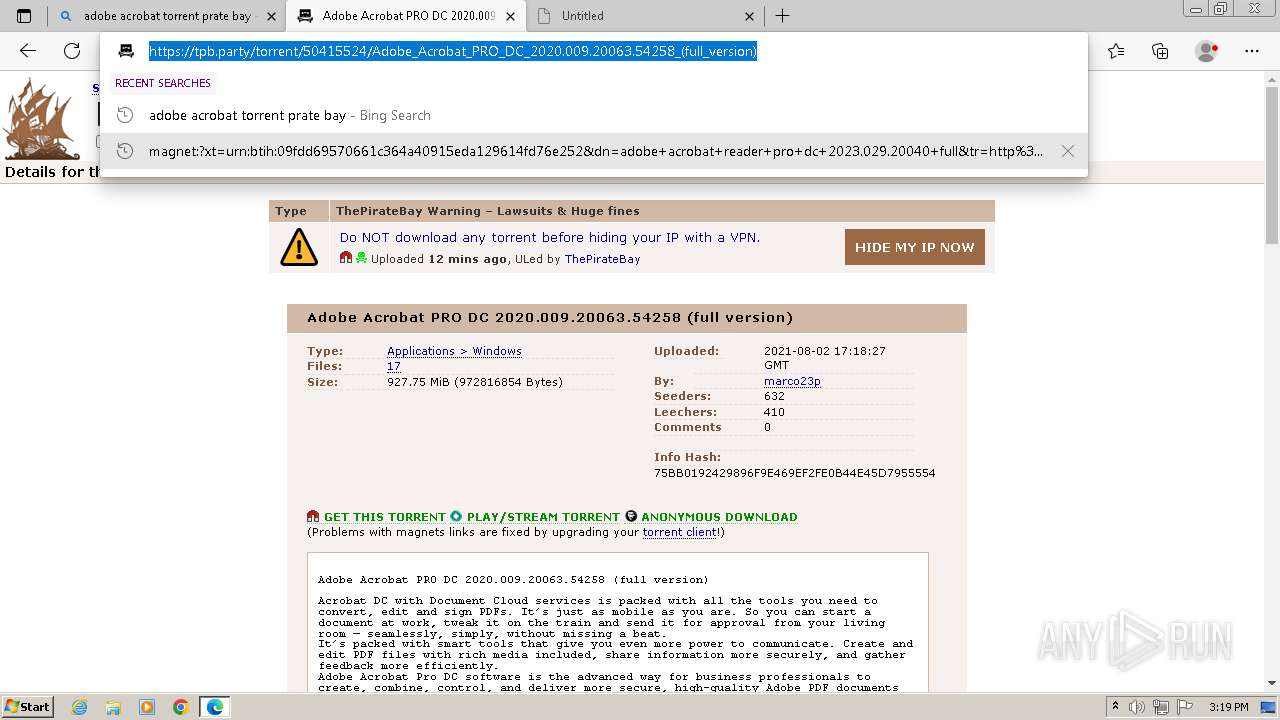Click the seeders count 632
1280x720 pixels.
tap(774, 396)
